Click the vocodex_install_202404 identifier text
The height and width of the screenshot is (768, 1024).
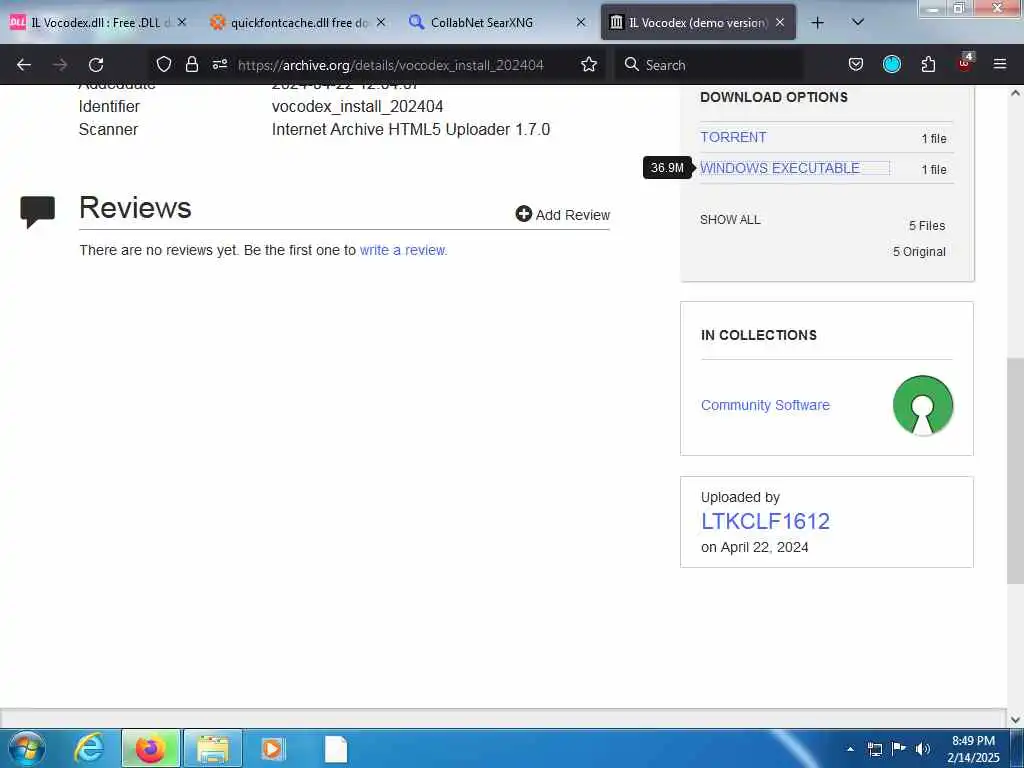click(357, 106)
